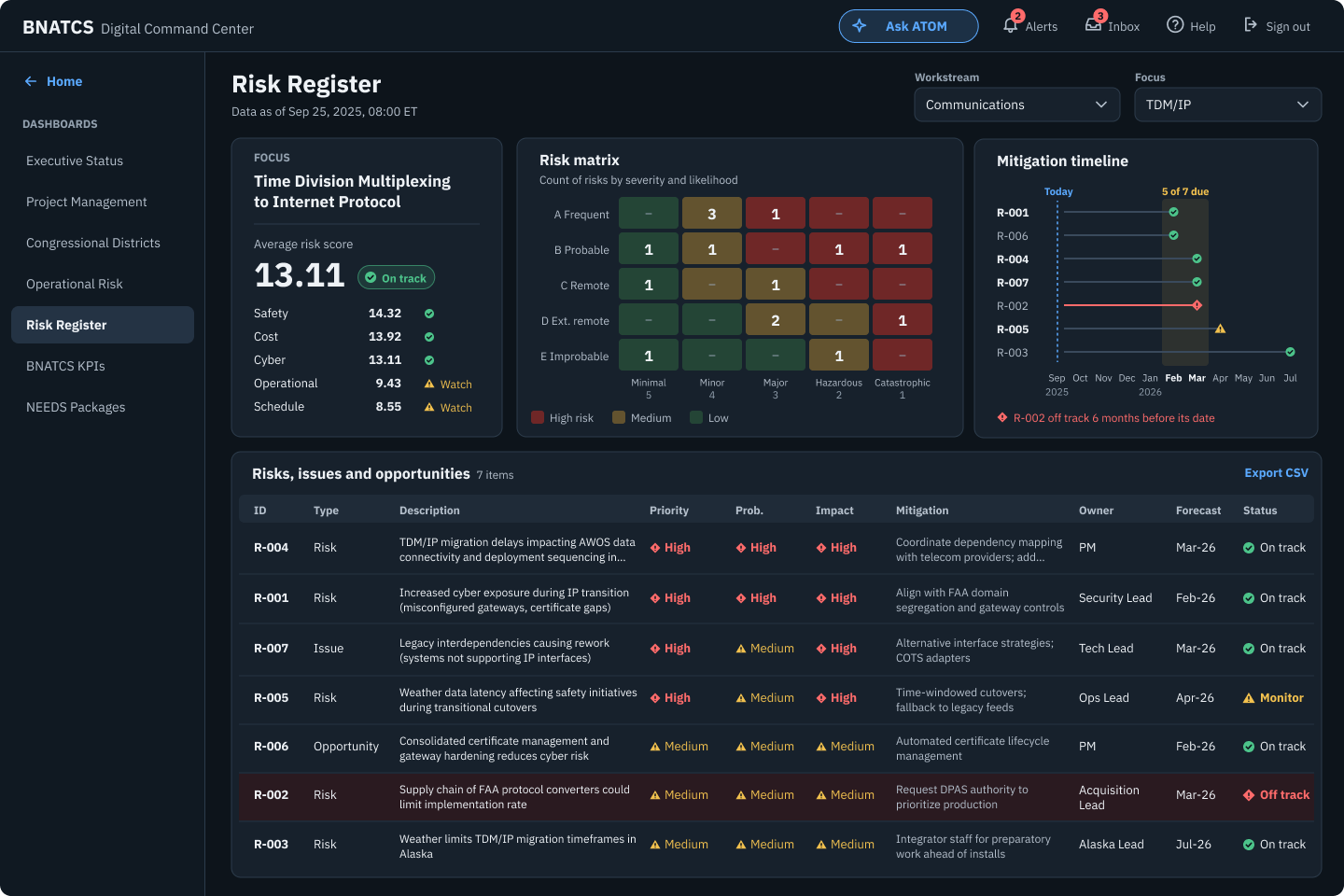Sort table by the Priority column header

point(669,511)
